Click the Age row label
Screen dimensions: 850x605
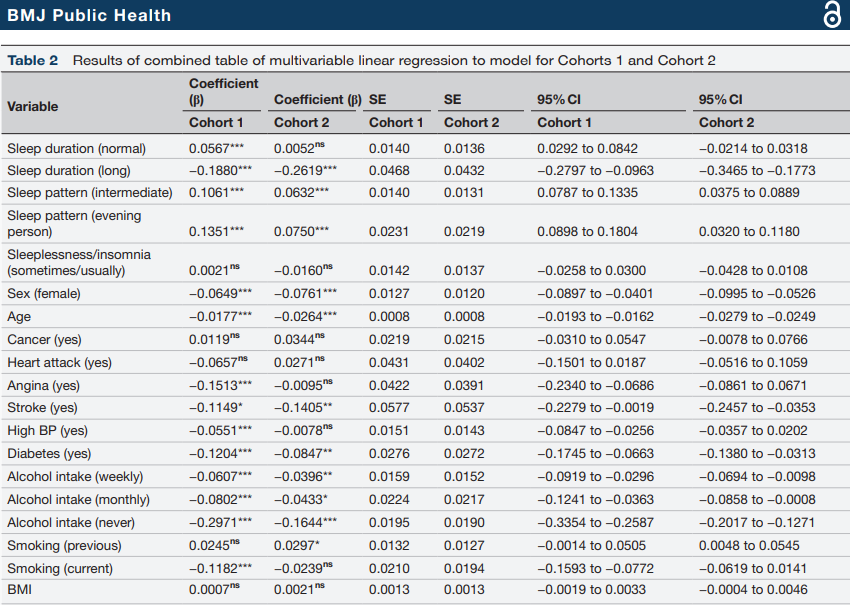pos(19,316)
